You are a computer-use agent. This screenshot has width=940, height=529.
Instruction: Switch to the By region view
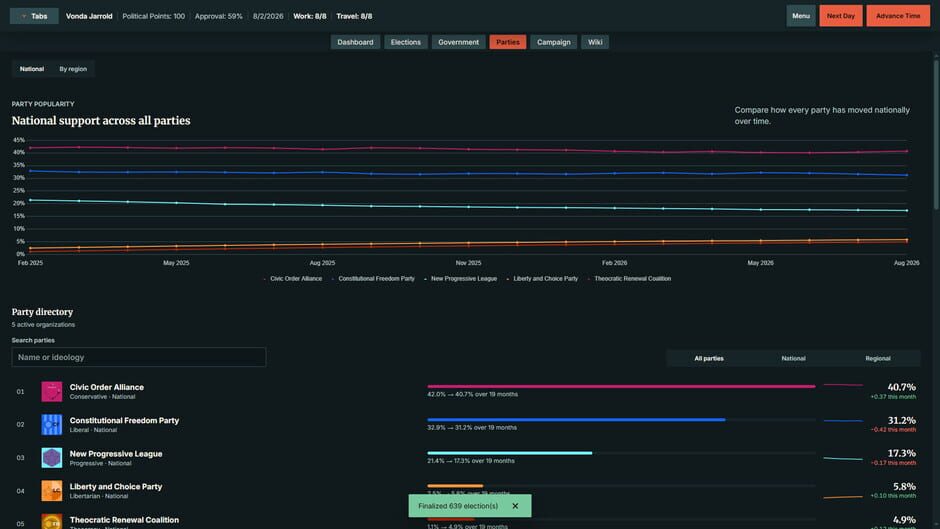[73, 69]
